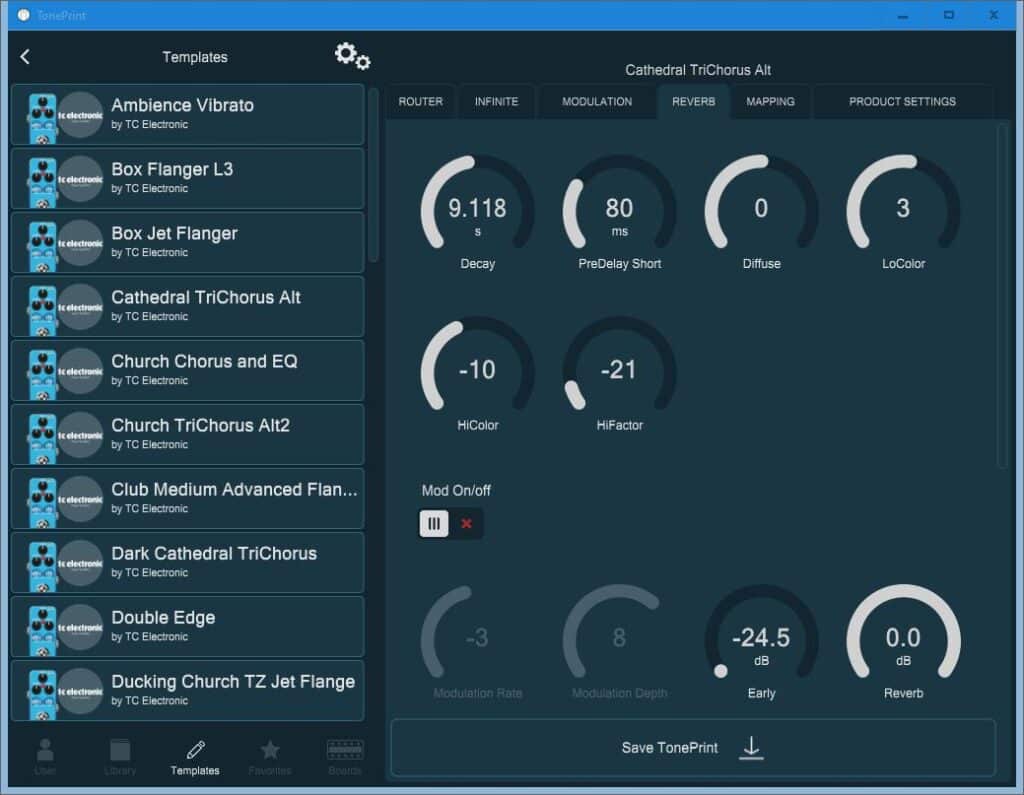Viewport: 1024px width, 795px height.
Task: Switch to the ROUTER tab
Action: [421, 102]
